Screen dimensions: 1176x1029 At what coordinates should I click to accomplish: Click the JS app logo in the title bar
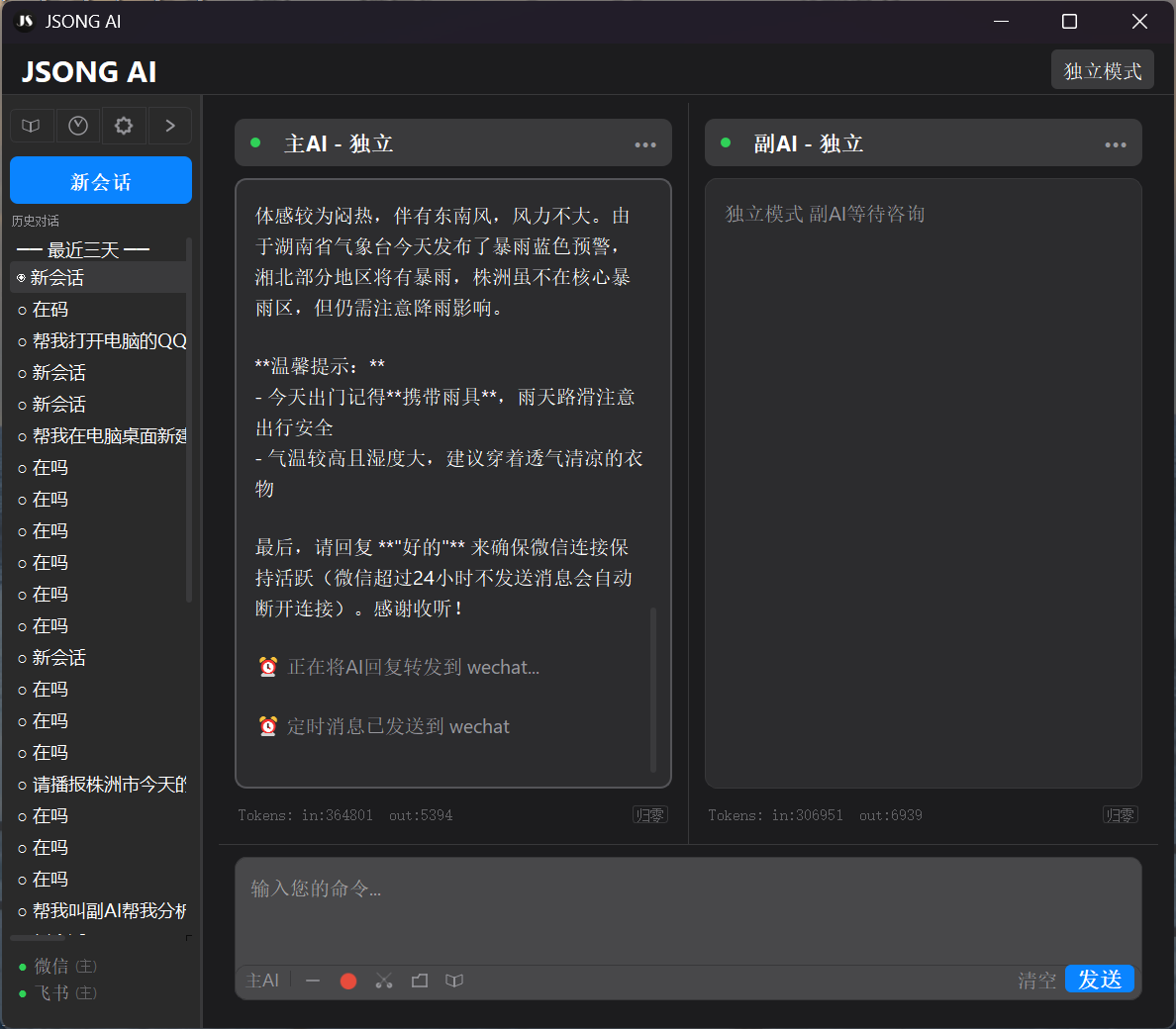click(25, 21)
